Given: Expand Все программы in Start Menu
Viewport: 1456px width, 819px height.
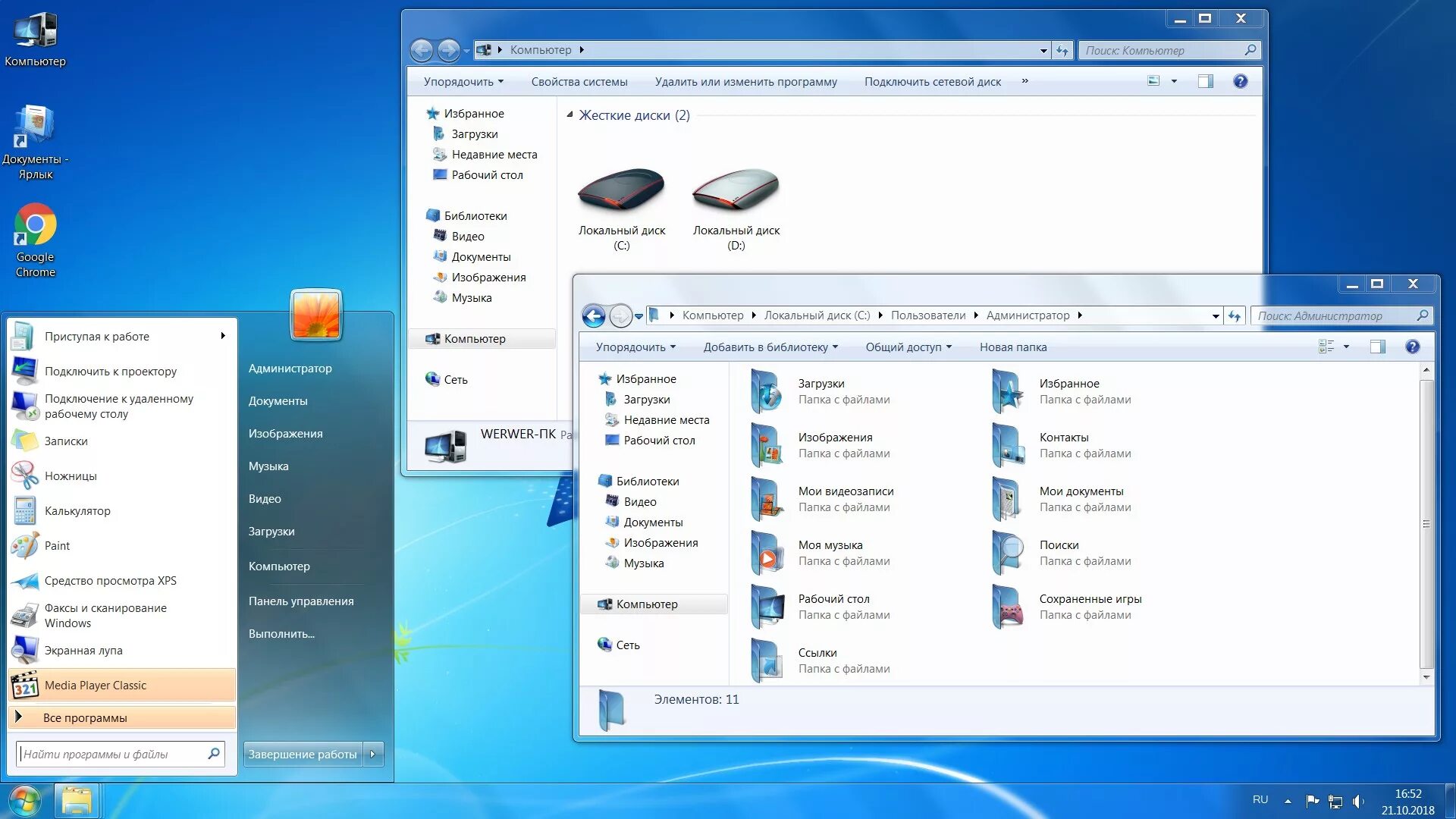Looking at the screenshot, I should click(120, 717).
